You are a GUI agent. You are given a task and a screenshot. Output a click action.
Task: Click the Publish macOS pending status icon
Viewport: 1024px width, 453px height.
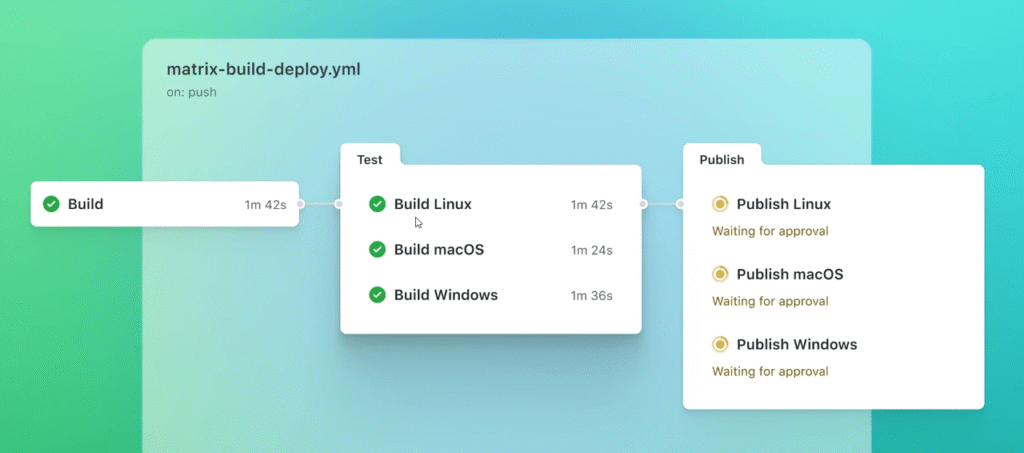coord(720,274)
